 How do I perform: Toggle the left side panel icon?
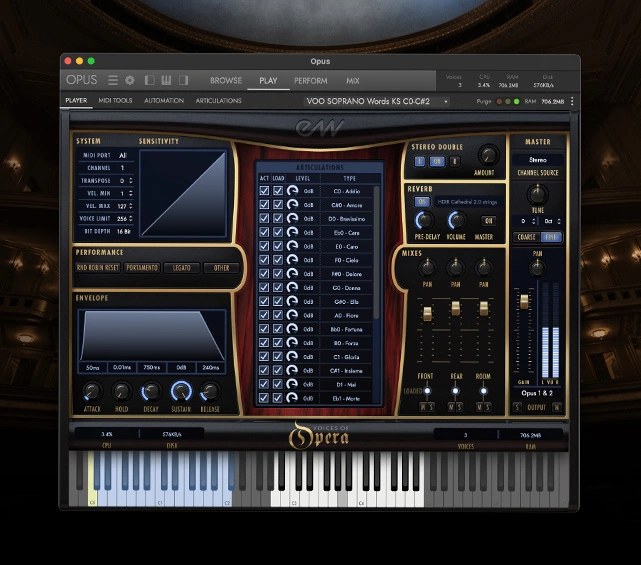tap(149, 80)
